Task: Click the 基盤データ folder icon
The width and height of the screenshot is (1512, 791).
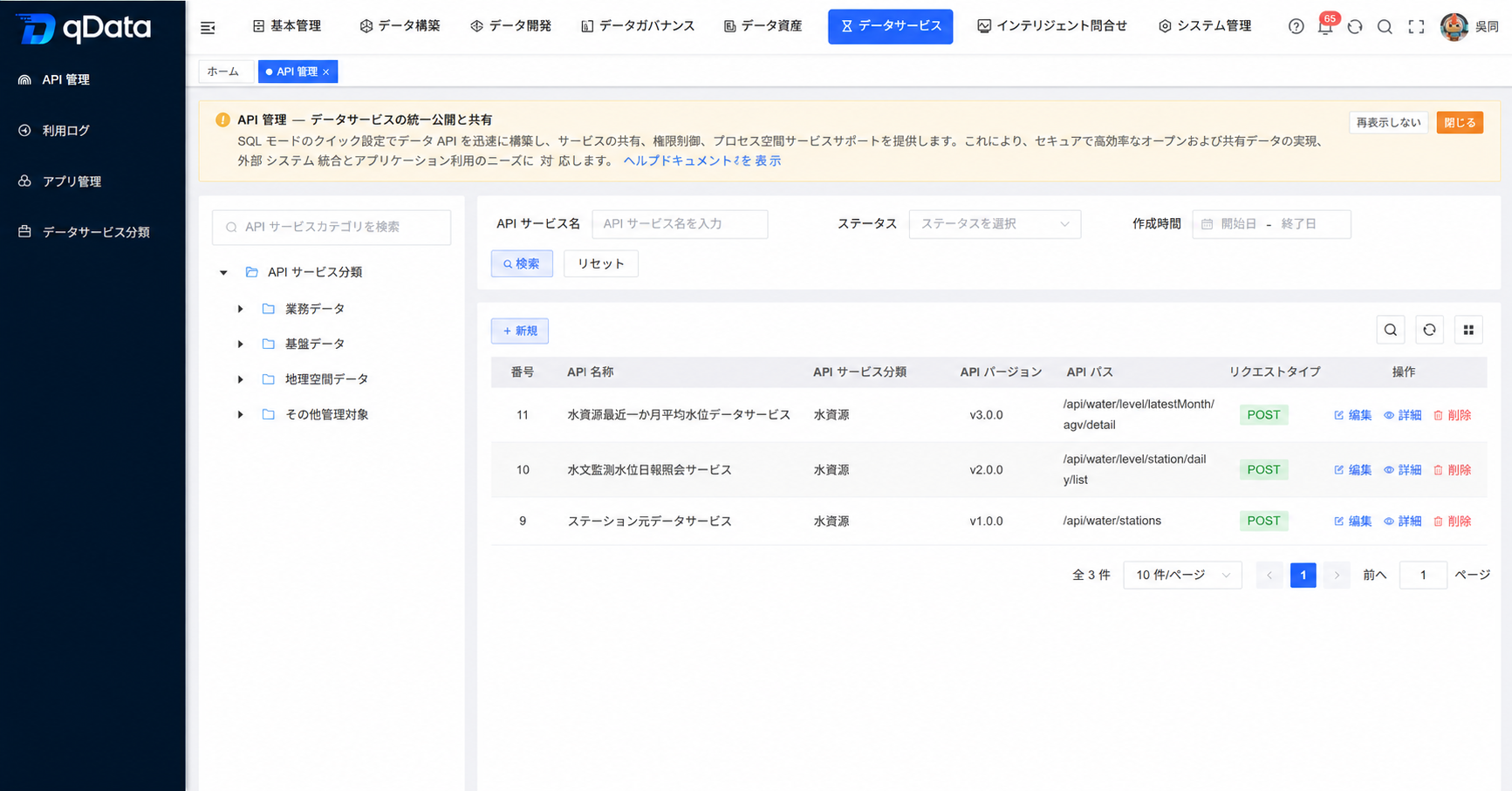Action: [x=269, y=344]
